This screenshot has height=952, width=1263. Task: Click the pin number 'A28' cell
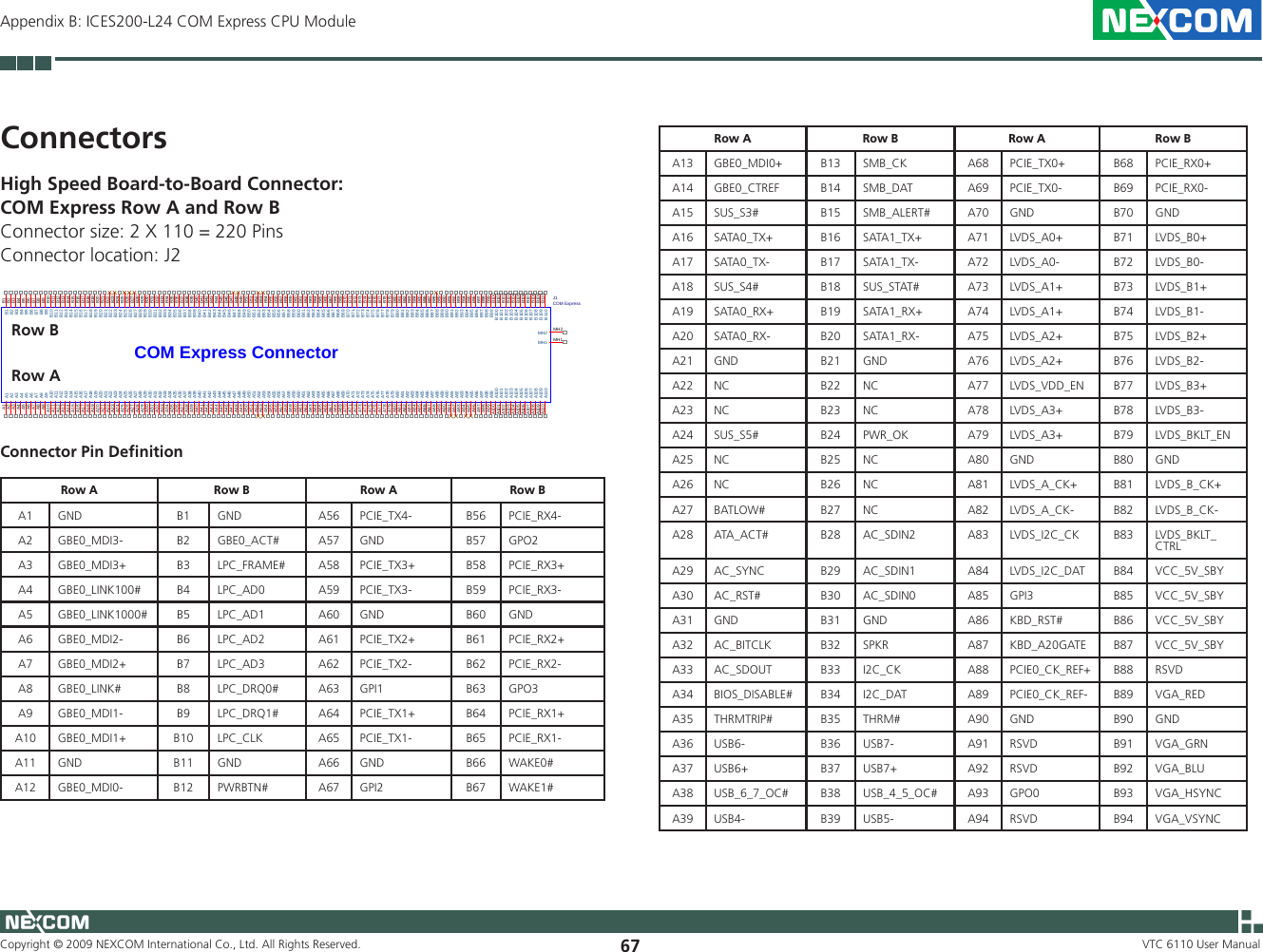682,540
